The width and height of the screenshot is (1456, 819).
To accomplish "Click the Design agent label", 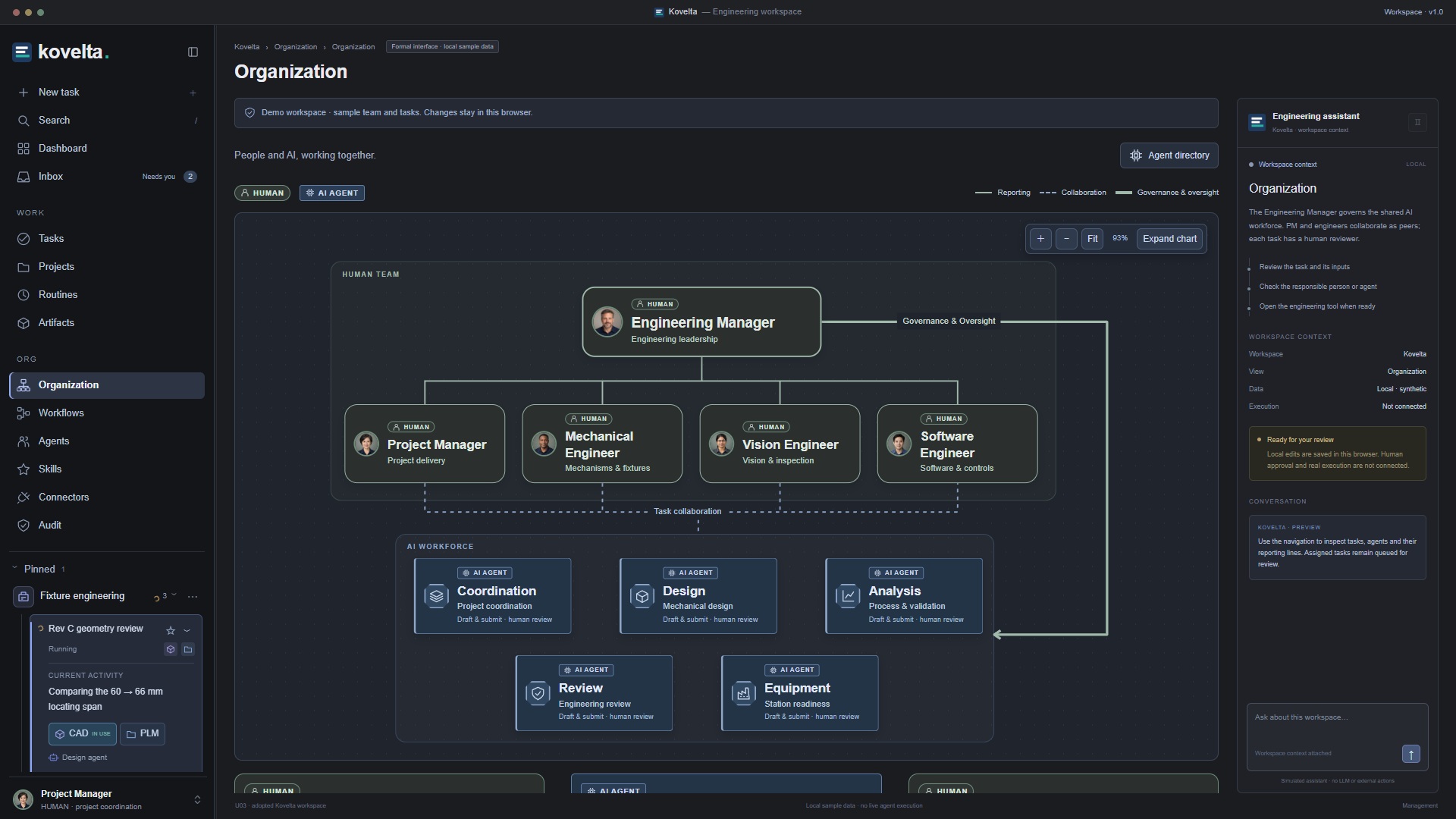I will point(84,758).
